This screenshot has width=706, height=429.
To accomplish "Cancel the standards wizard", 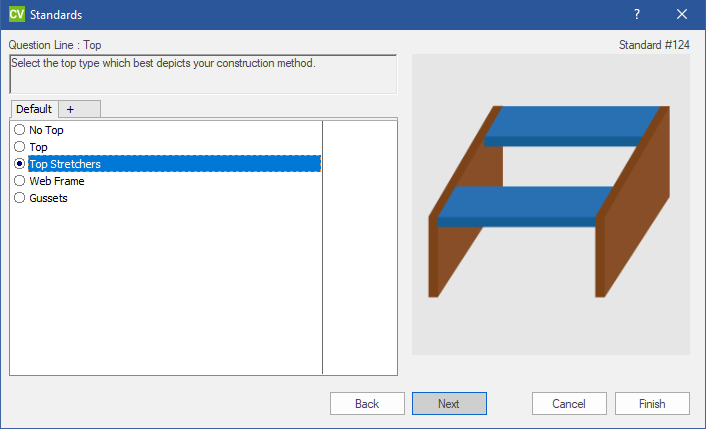I will (x=570, y=404).
